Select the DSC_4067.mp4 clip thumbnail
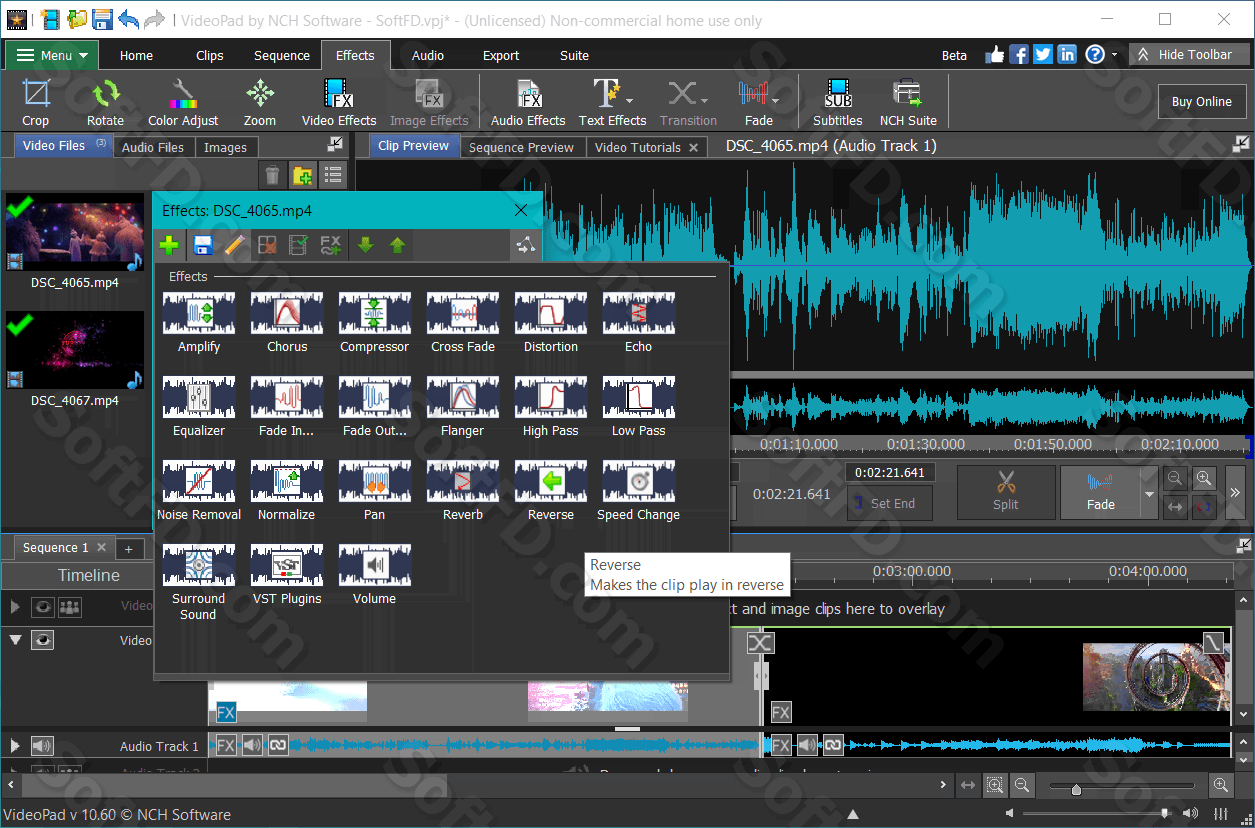Viewport: 1255px width, 828px height. (x=75, y=350)
